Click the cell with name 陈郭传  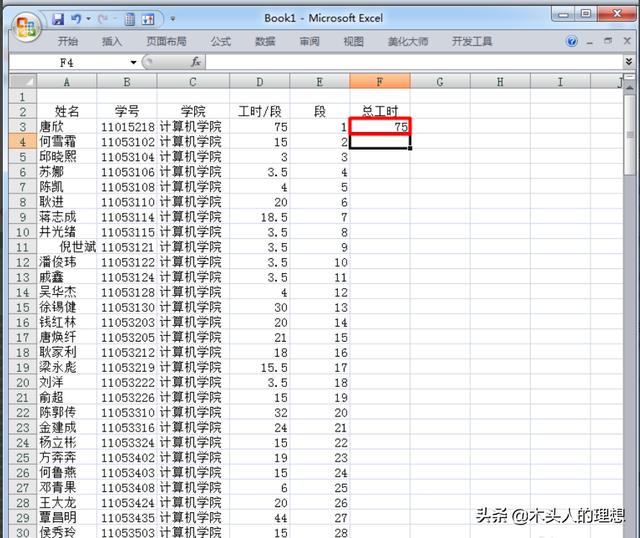click(67, 412)
